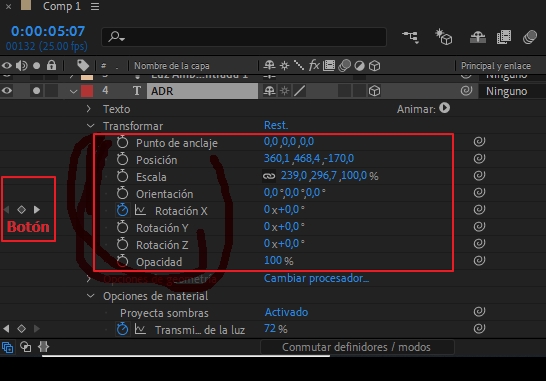546x381 pixels.
Task: Enable stopwatch for Rotación Y
Action: pos(122,227)
